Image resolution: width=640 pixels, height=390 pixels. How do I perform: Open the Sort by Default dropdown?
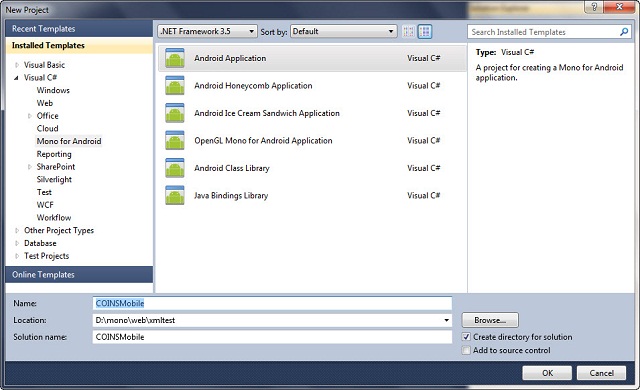pyautogui.click(x=344, y=31)
